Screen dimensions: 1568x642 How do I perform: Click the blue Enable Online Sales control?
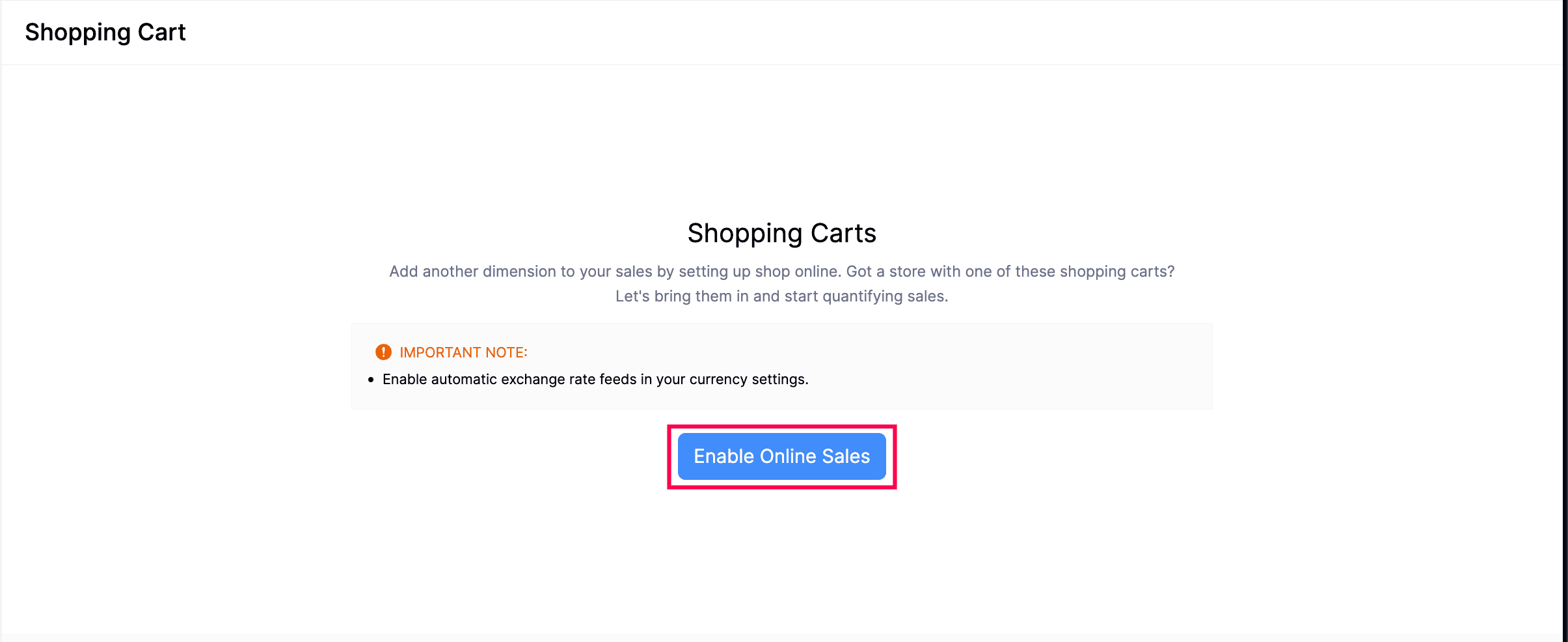782,456
